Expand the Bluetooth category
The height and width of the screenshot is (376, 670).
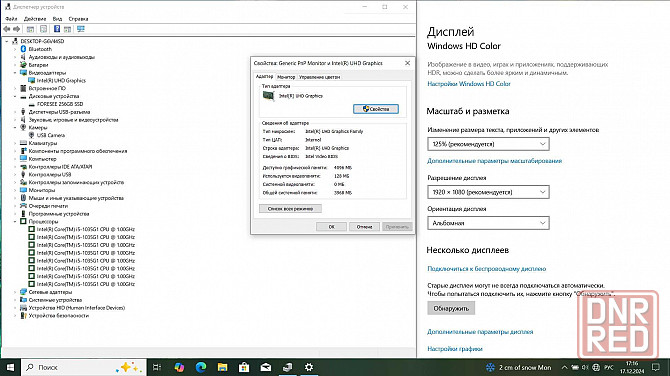(15, 49)
